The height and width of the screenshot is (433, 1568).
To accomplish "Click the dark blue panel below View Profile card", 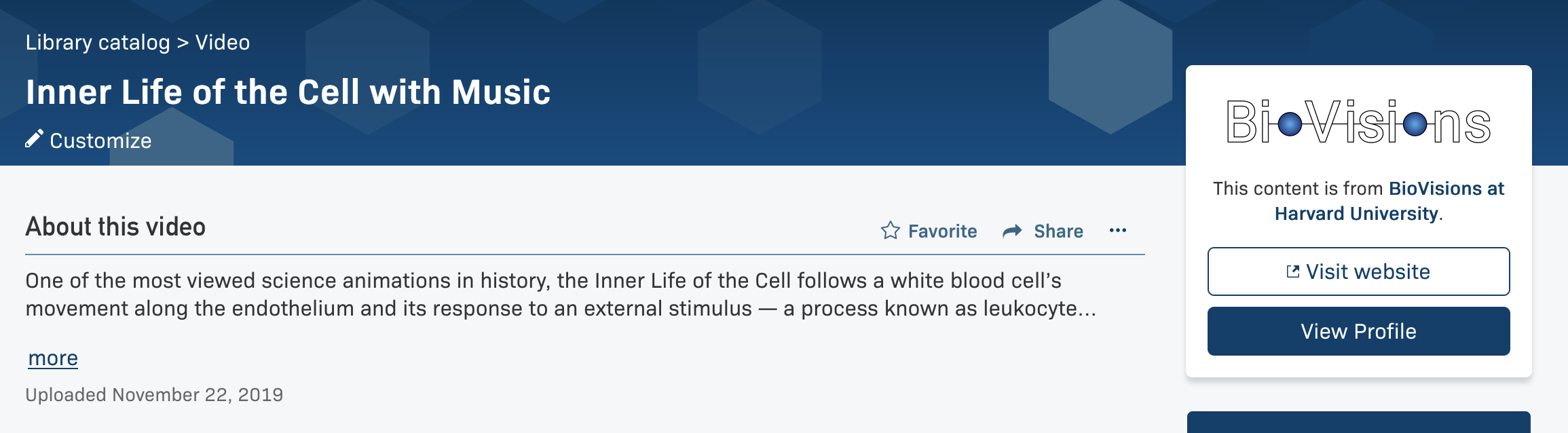I will pyautogui.click(x=1358, y=422).
